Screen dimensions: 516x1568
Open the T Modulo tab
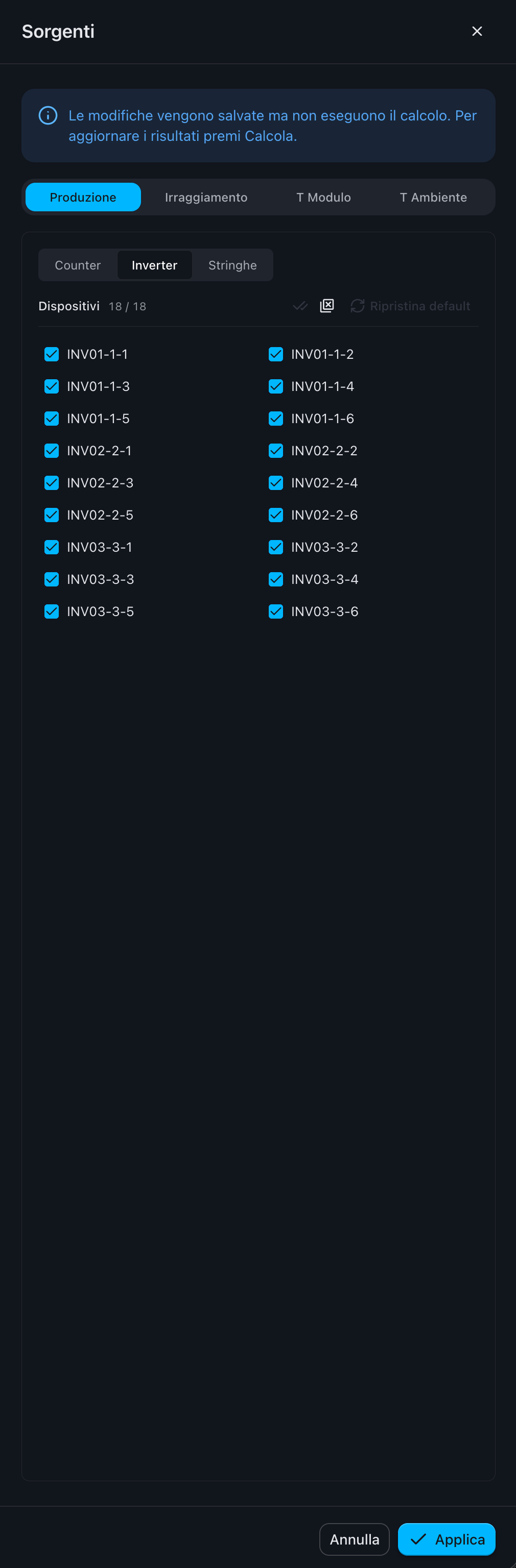pyautogui.click(x=323, y=197)
